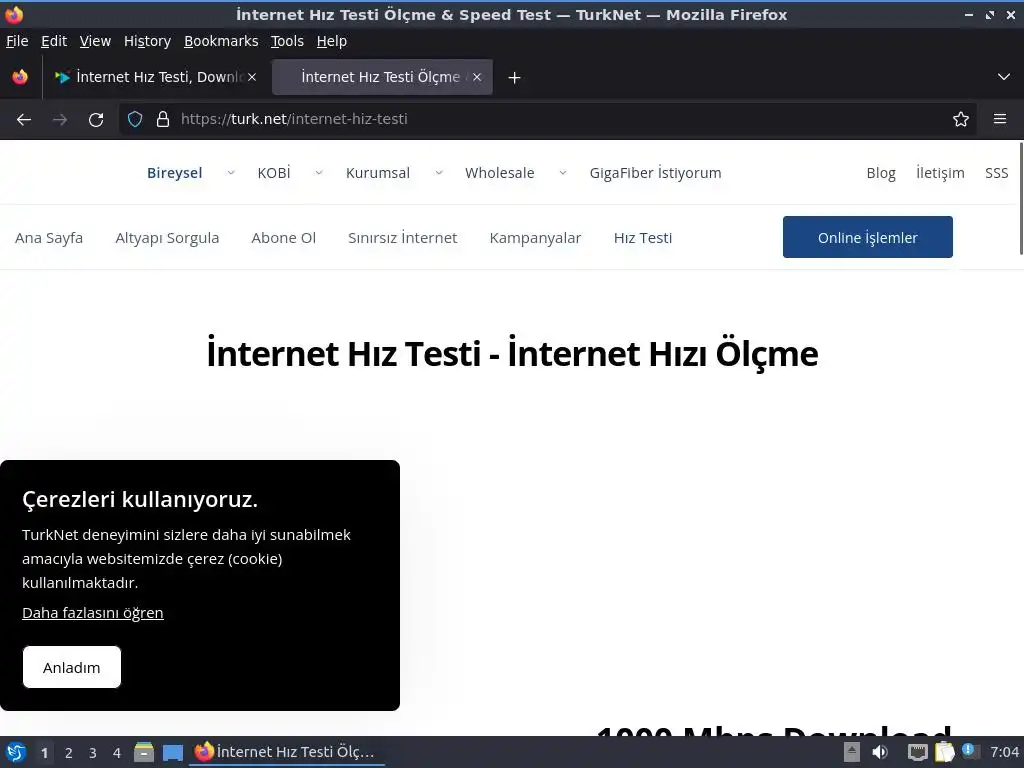The height and width of the screenshot is (768, 1024).
Task: Click the page vertical scrollbar
Action: coord(1021,198)
